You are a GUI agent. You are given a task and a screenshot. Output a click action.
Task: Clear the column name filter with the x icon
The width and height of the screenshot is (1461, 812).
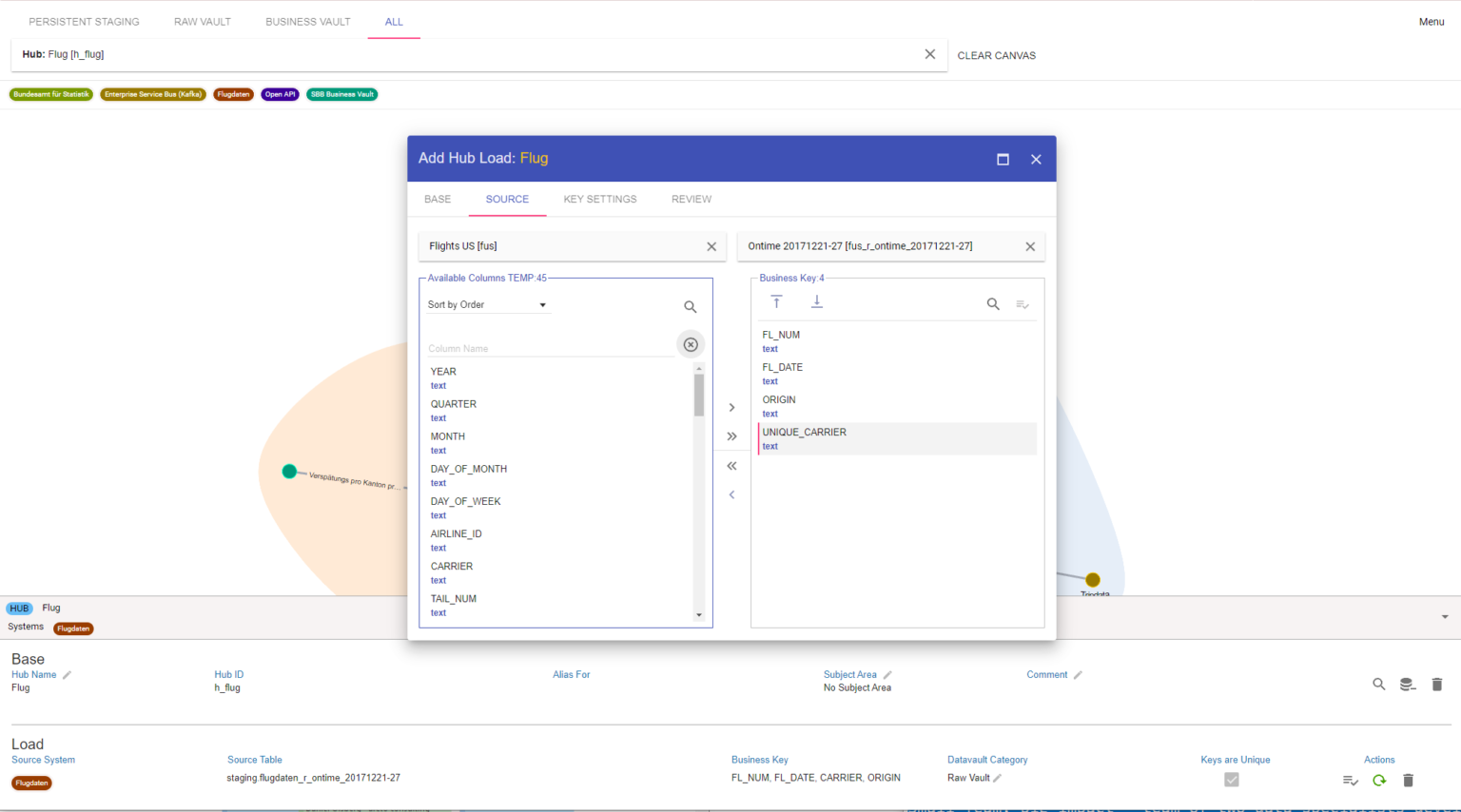coord(690,343)
